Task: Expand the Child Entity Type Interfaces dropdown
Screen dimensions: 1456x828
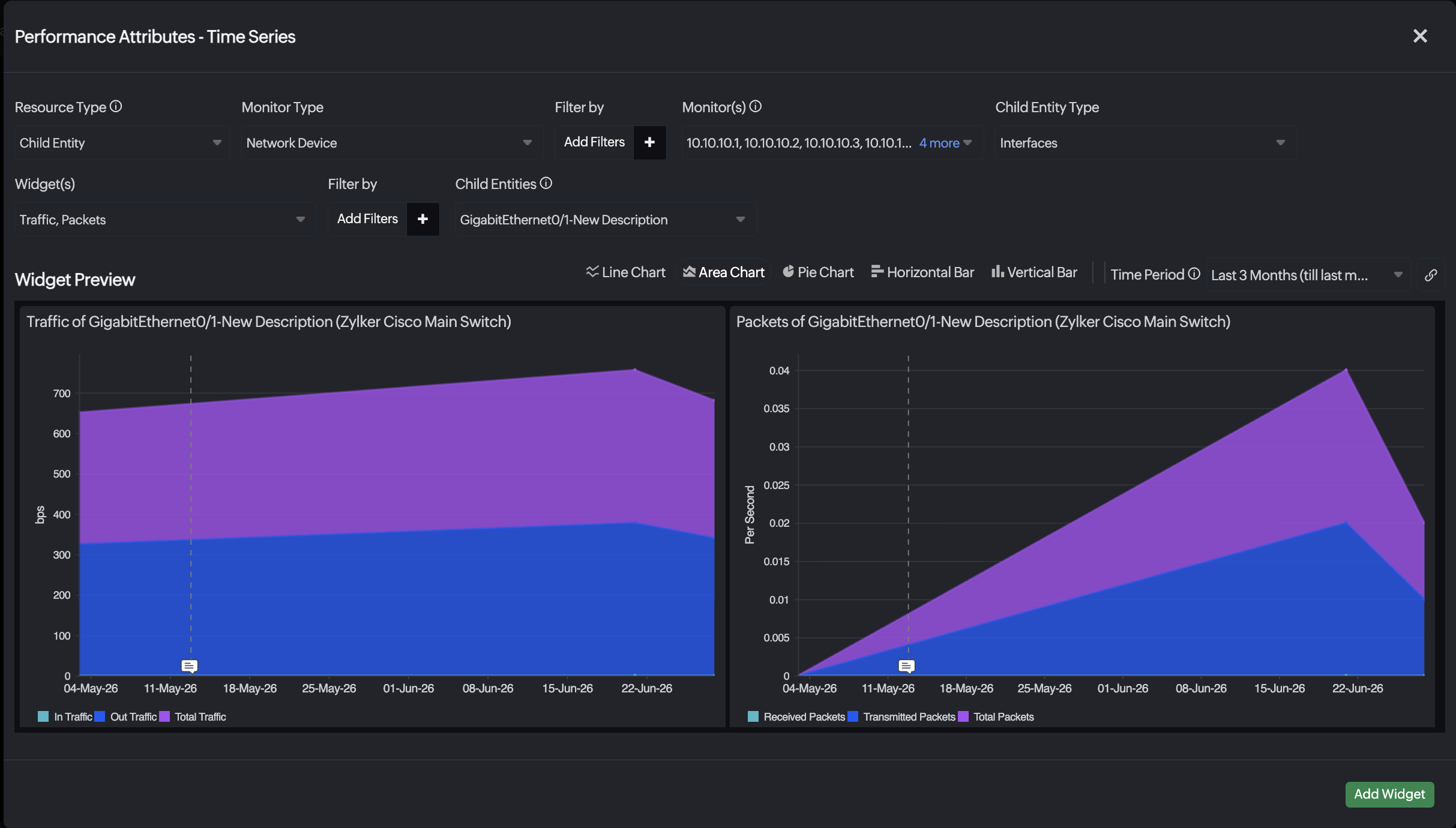Action: pyautogui.click(x=1146, y=143)
